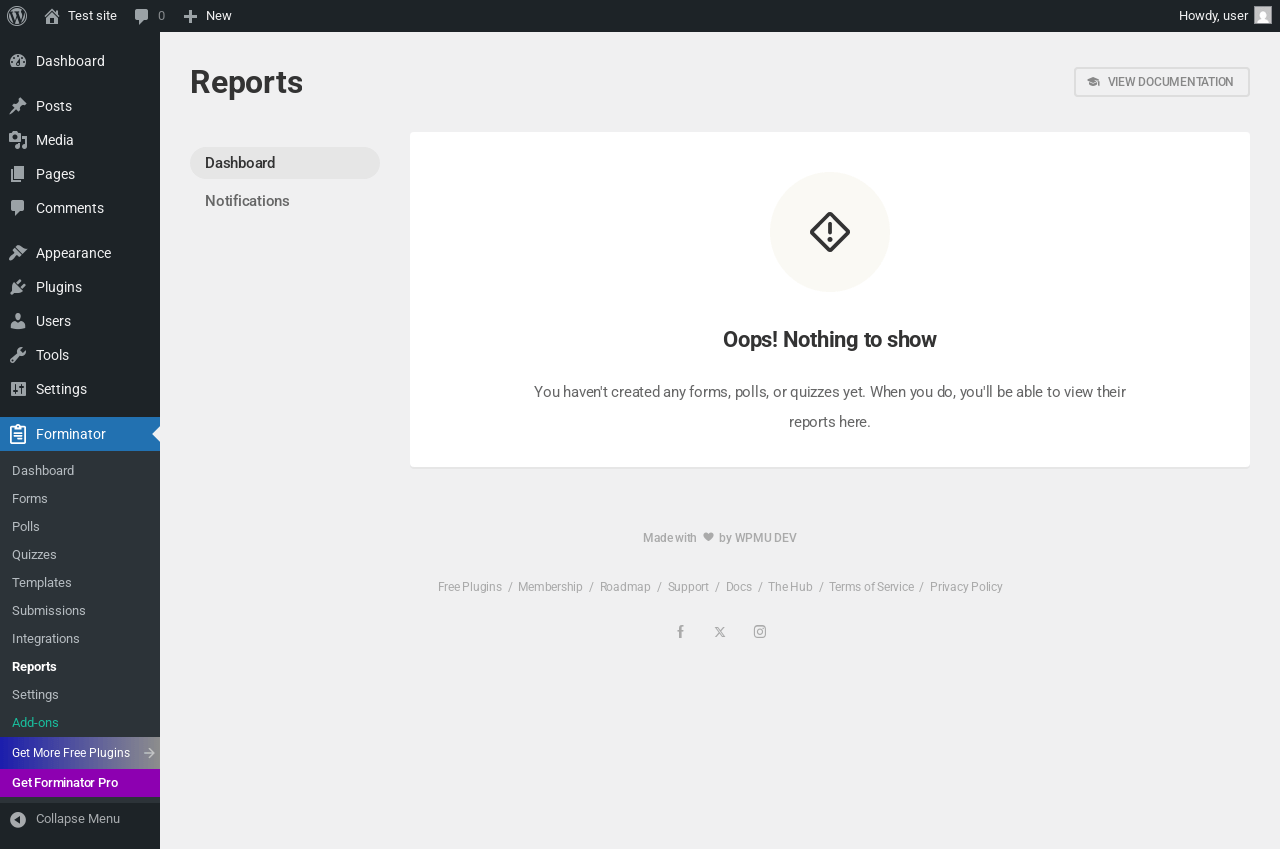Click the Posts pushpin icon
The width and height of the screenshot is (1280, 849).
point(18,106)
